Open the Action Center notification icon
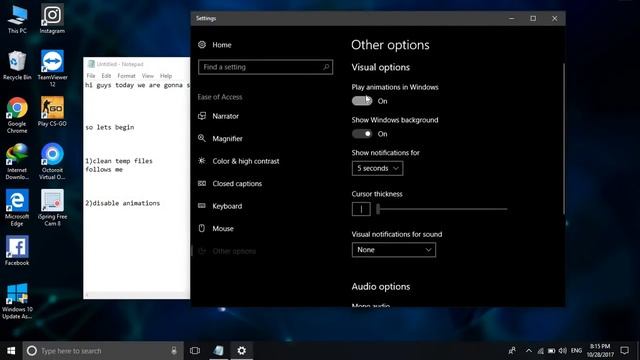 coord(624,351)
